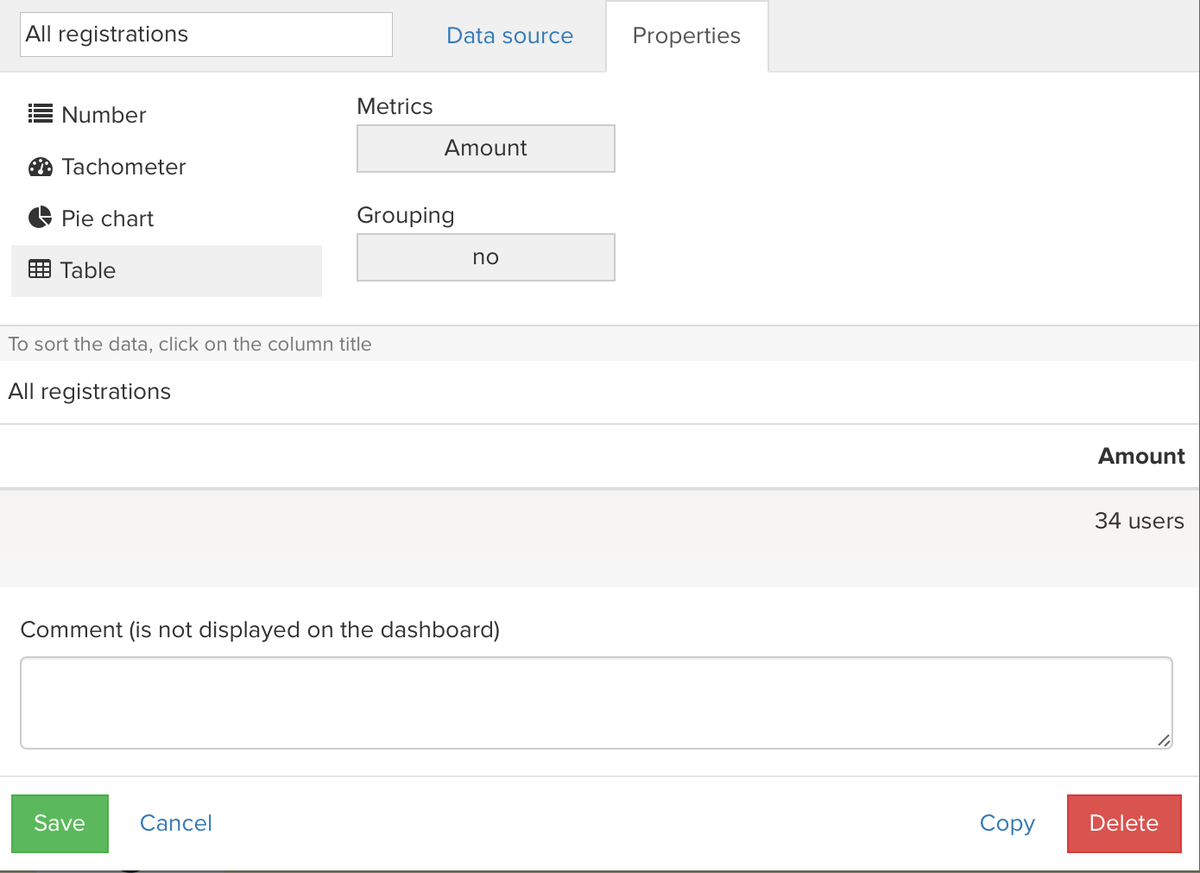
Task: Click the Pie chart icon
Action: [40, 218]
